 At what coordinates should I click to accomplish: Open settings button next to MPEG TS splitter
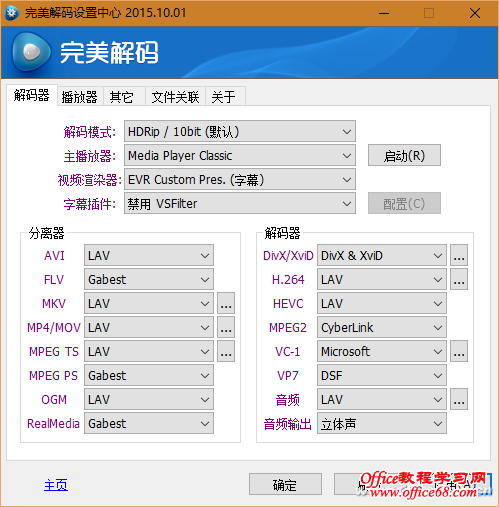[226, 351]
